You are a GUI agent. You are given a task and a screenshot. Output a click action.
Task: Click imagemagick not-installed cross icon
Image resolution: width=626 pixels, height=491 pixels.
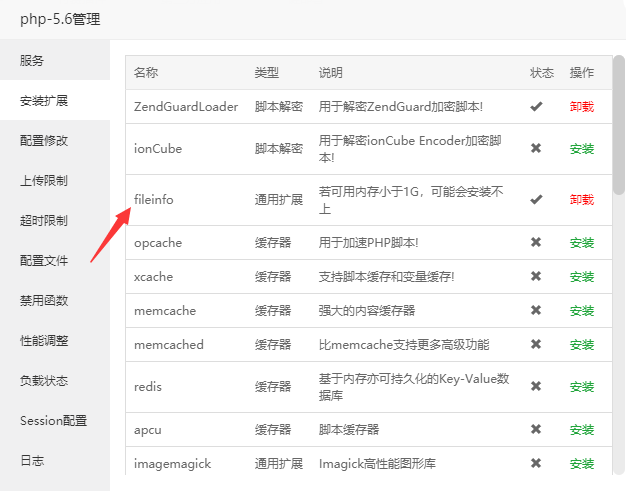coord(536,463)
